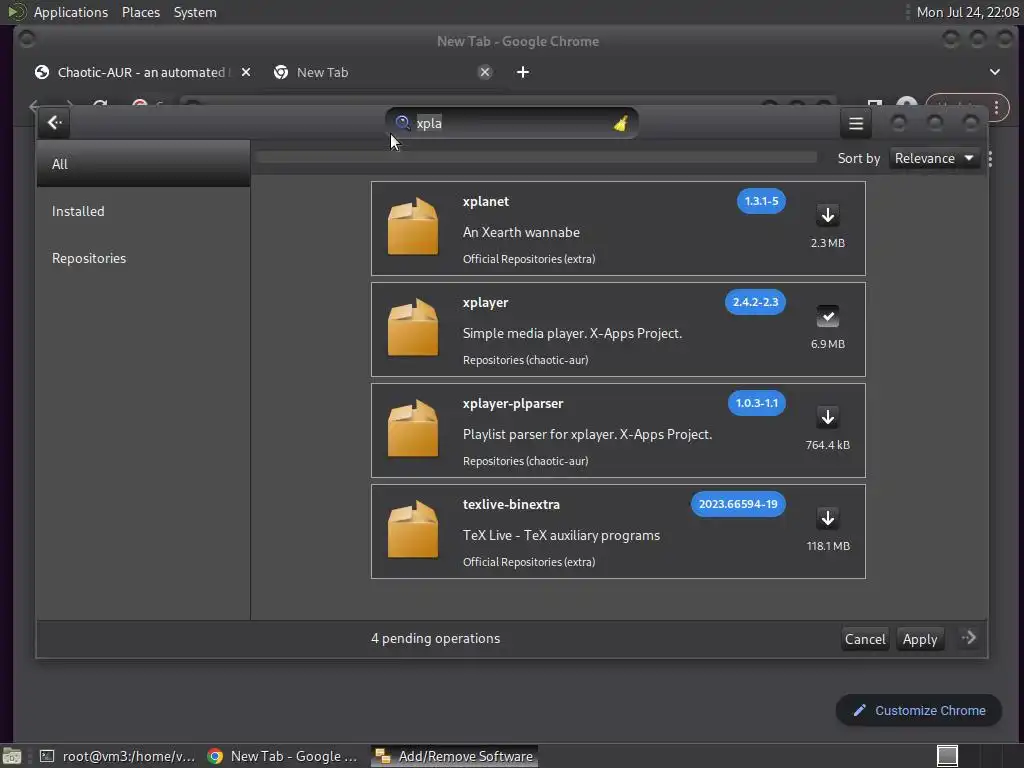Open the Applications menu in top panel
1024x768 pixels.
pyautogui.click(x=71, y=12)
